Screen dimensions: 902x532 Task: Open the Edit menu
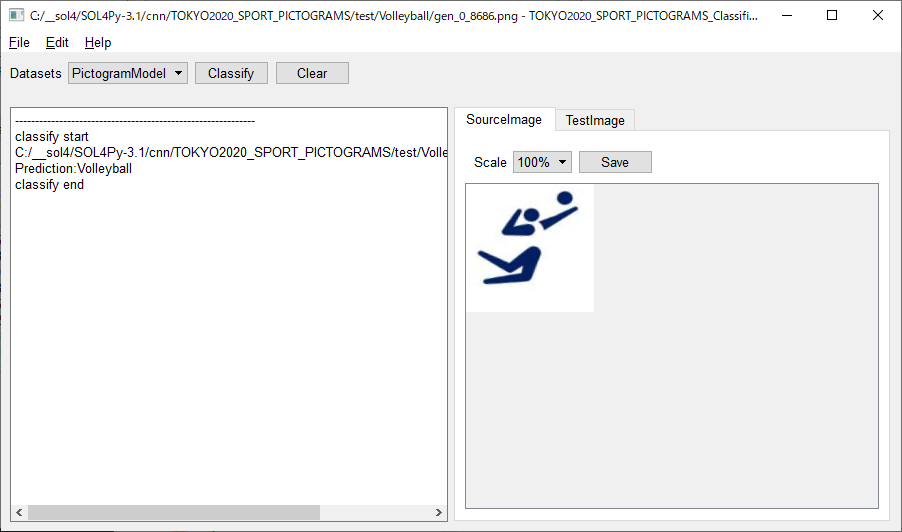coord(57,43)
